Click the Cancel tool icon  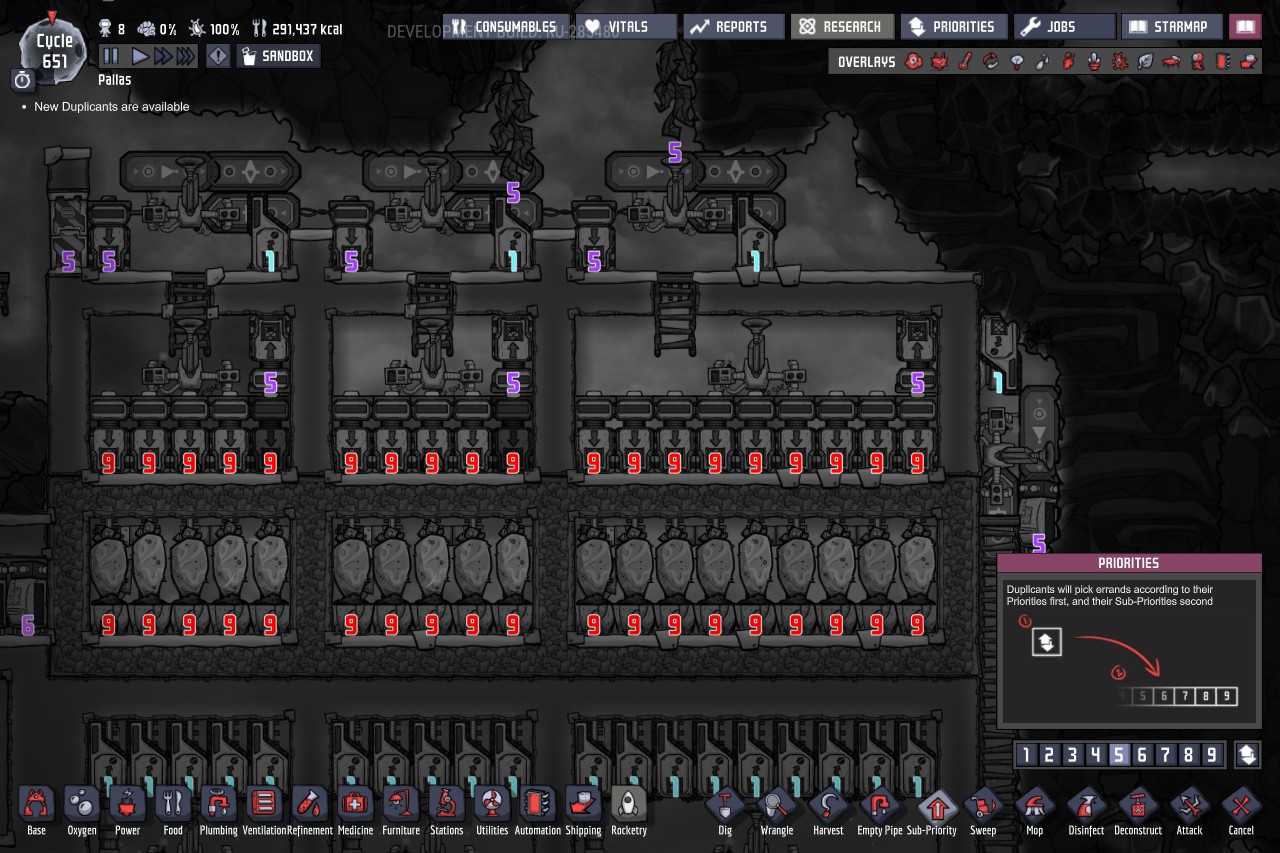(x=1241, y=804)
